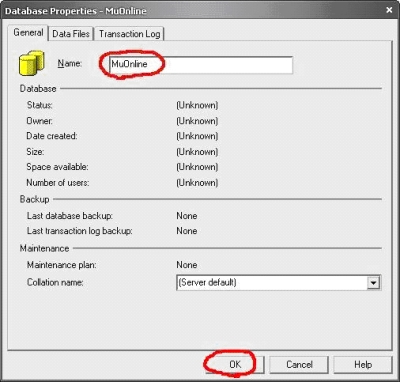This screenshot has width=400, height=382.
Task: Open Help for database properties
Action: pyautogui.click(x=363, y=365)
